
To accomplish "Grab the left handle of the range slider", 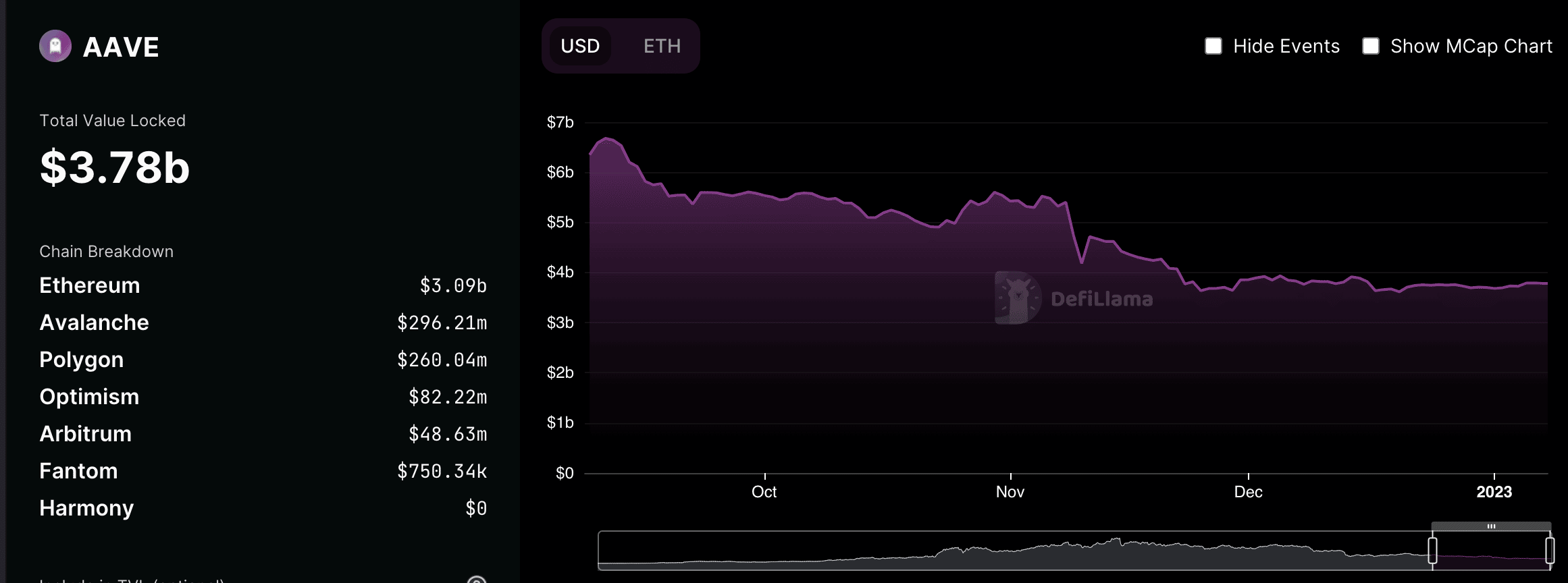I will tap(1432, 551).
